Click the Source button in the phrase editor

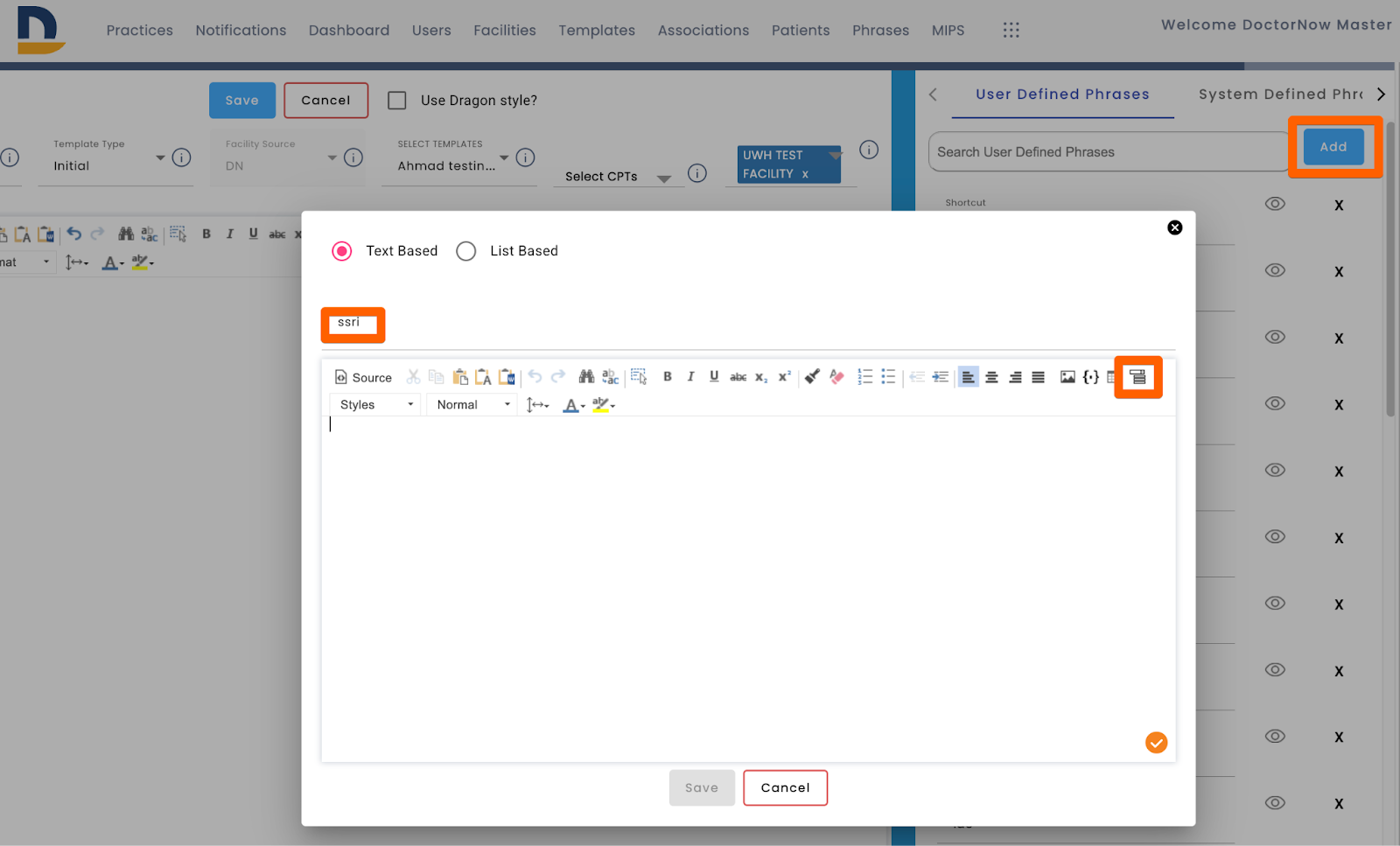tap(363, 377)
